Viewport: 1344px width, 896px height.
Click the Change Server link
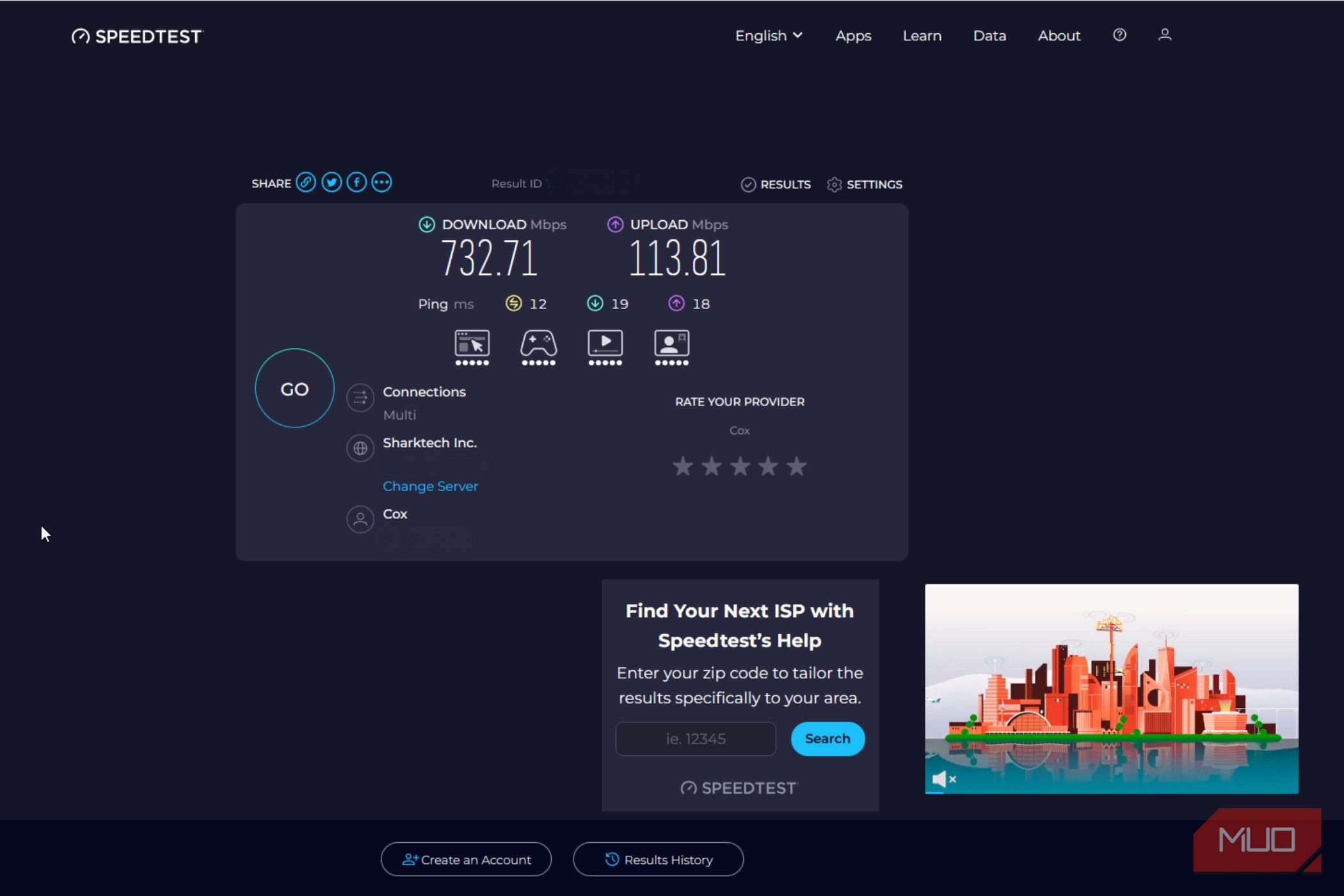tap(430, 486)
